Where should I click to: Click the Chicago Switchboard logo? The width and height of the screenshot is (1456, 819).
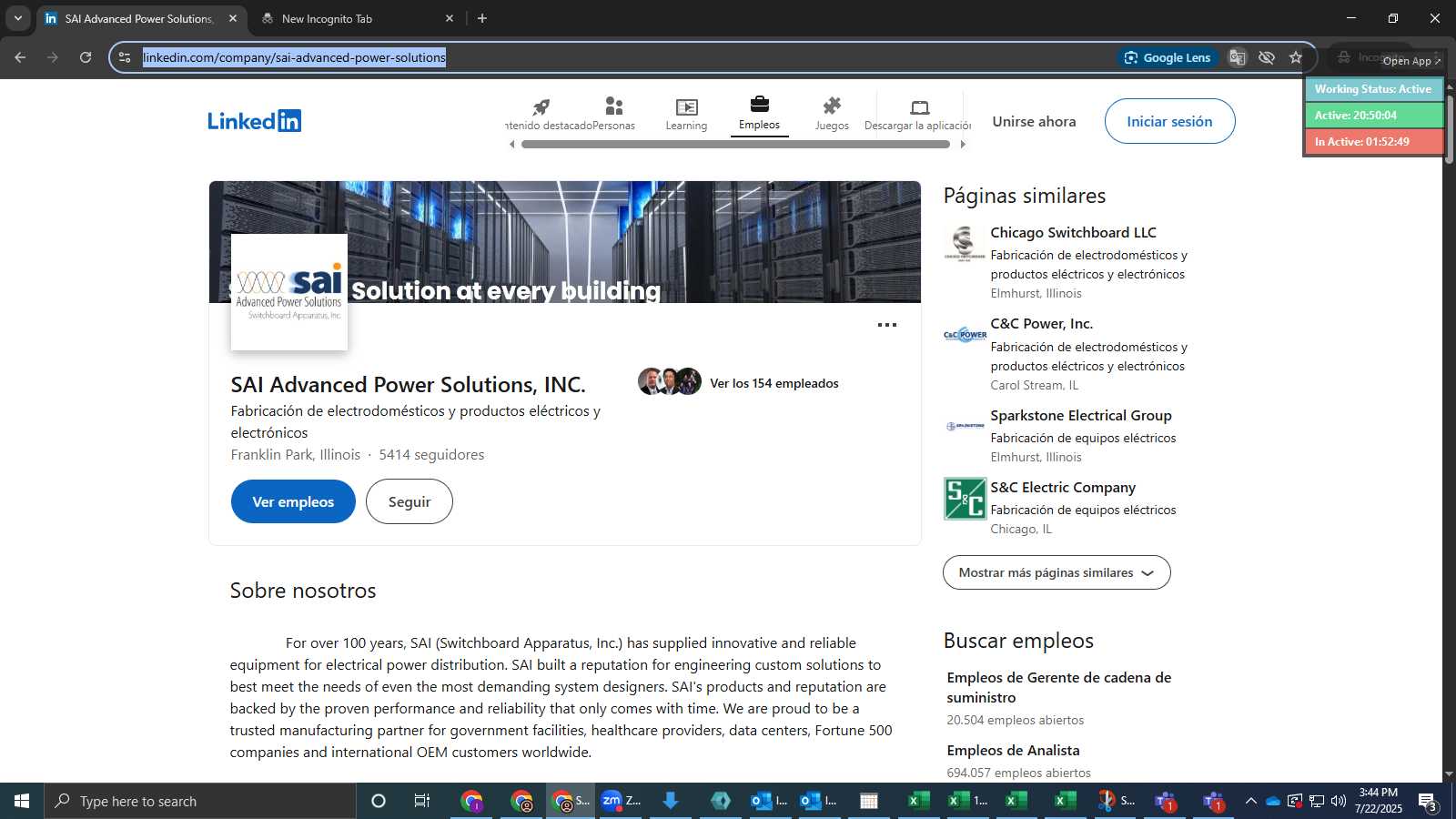click(x=965, y=243)
